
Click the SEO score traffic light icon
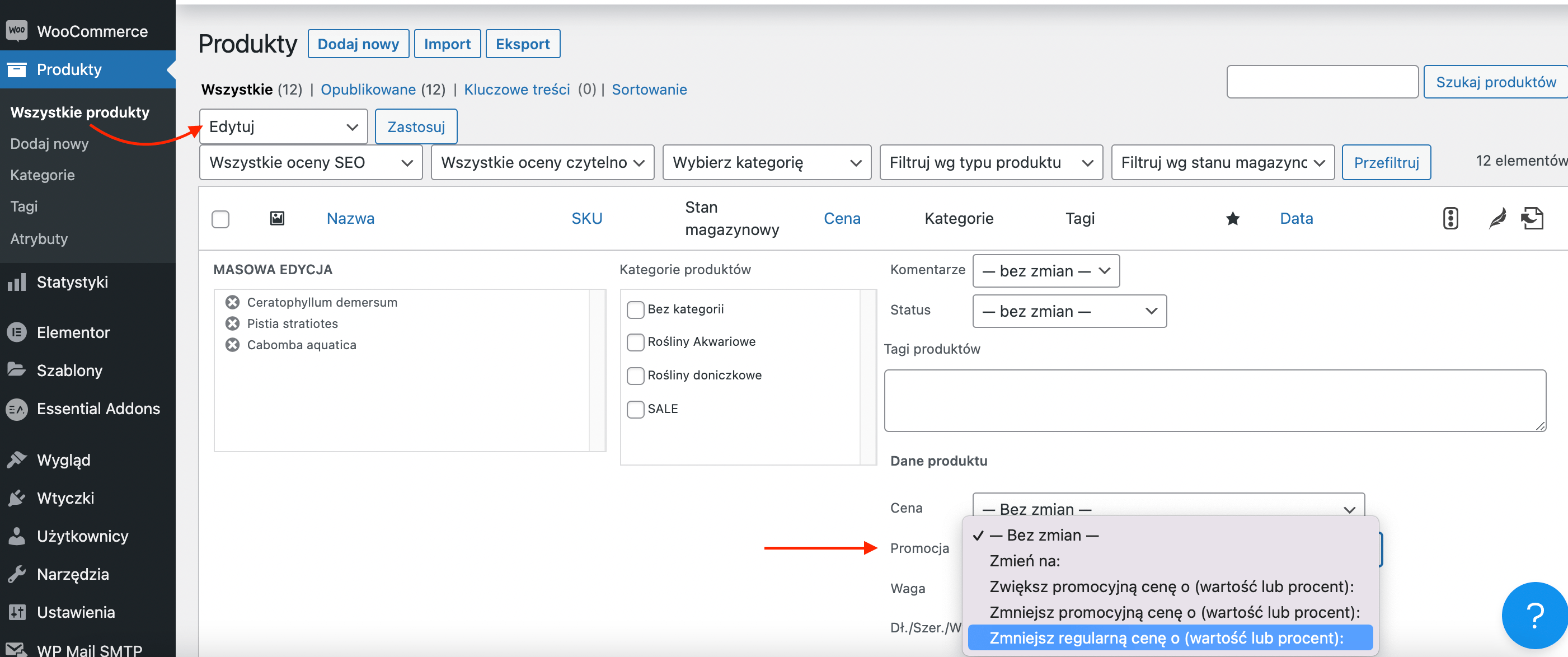[x=1450, y=218]
